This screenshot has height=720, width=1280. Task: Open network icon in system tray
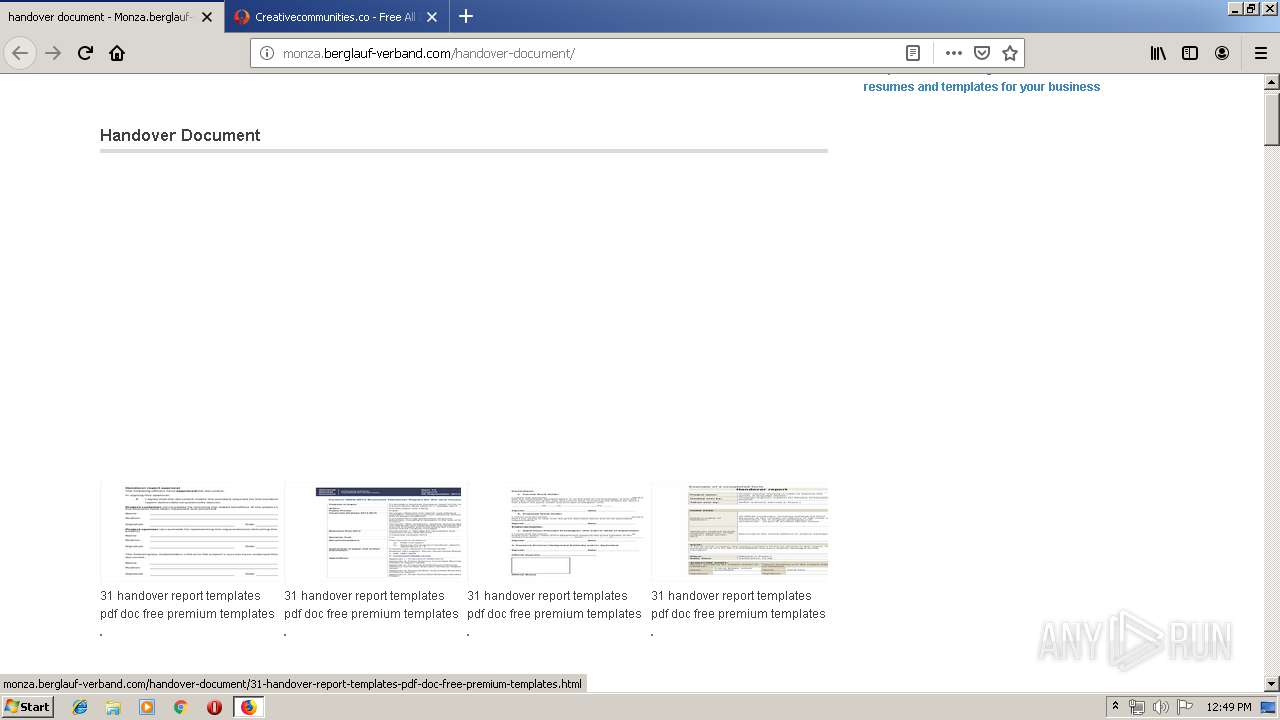point(1137,707)
